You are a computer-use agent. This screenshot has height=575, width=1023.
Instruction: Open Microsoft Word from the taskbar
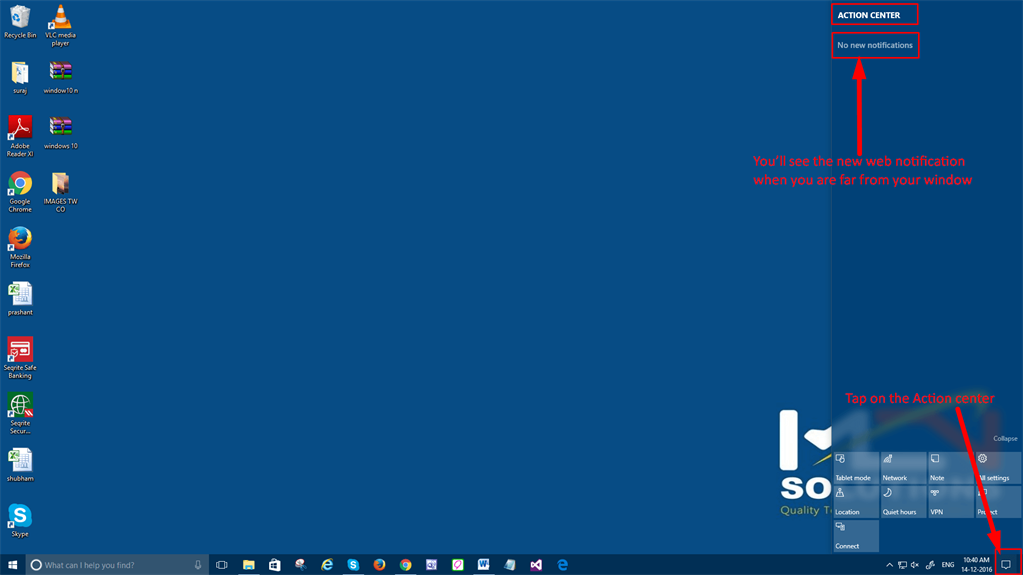tap(483, 565)
